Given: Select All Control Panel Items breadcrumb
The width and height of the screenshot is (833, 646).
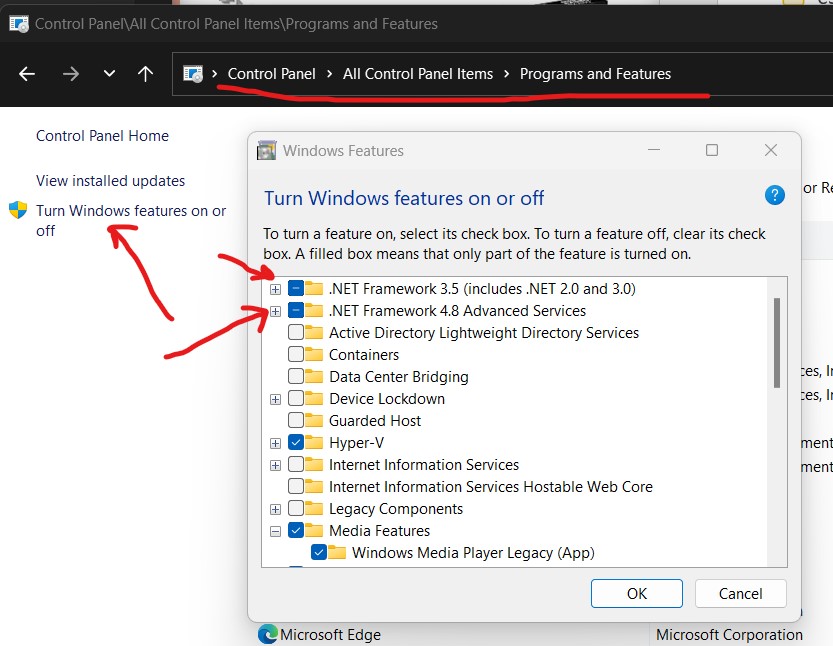Looking at the screenshot, I should (x=418, y=74).
